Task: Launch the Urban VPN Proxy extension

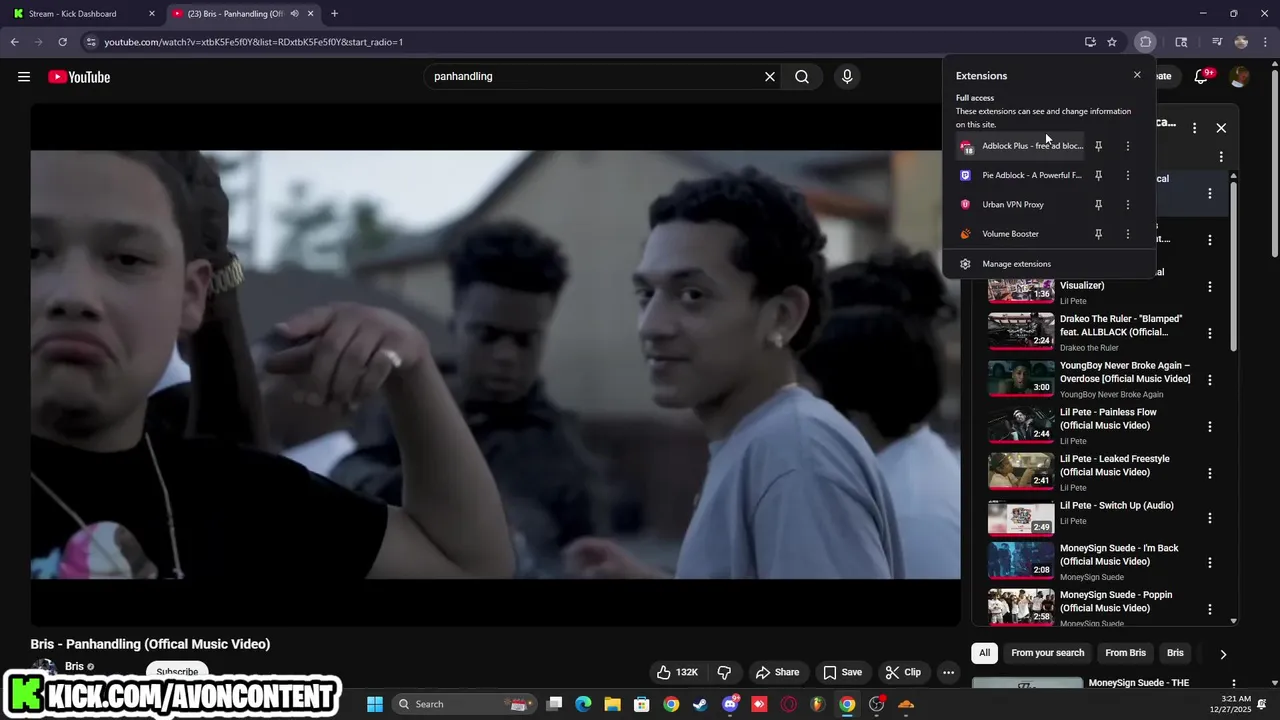Action: click(1020, 204)
